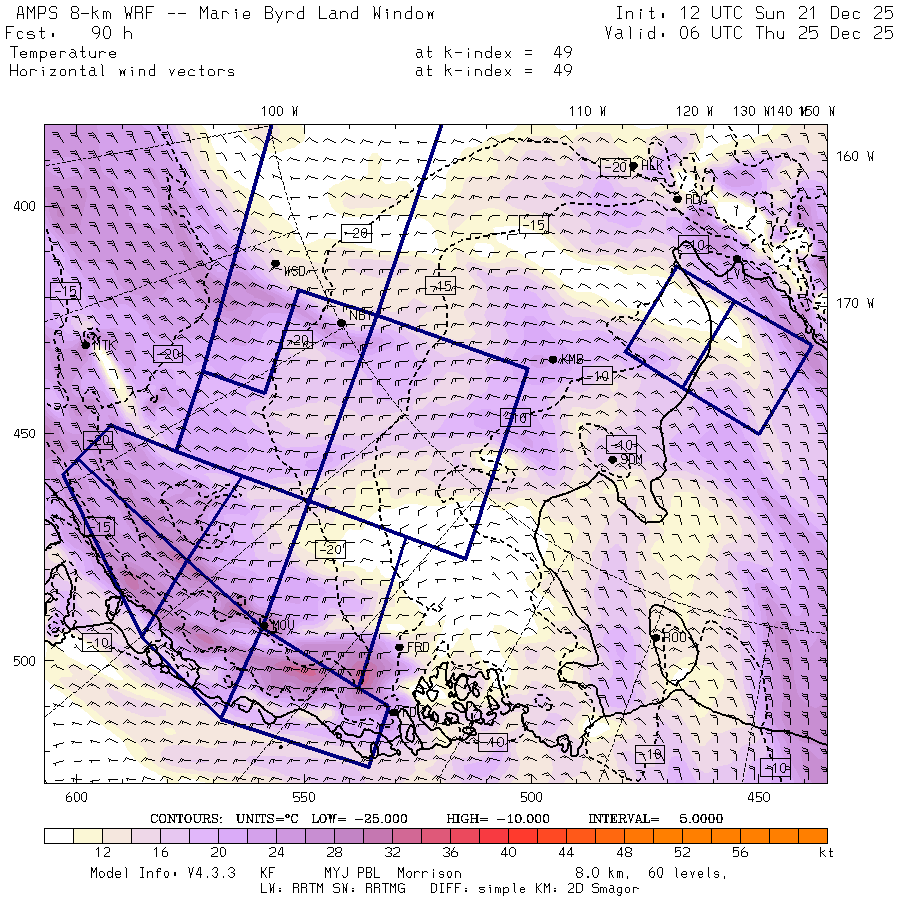Viewport: 900px width, 900px height.
Task: Select the 'INTERVAL= 5.0000' value
Action: click(x=655, y=818)
